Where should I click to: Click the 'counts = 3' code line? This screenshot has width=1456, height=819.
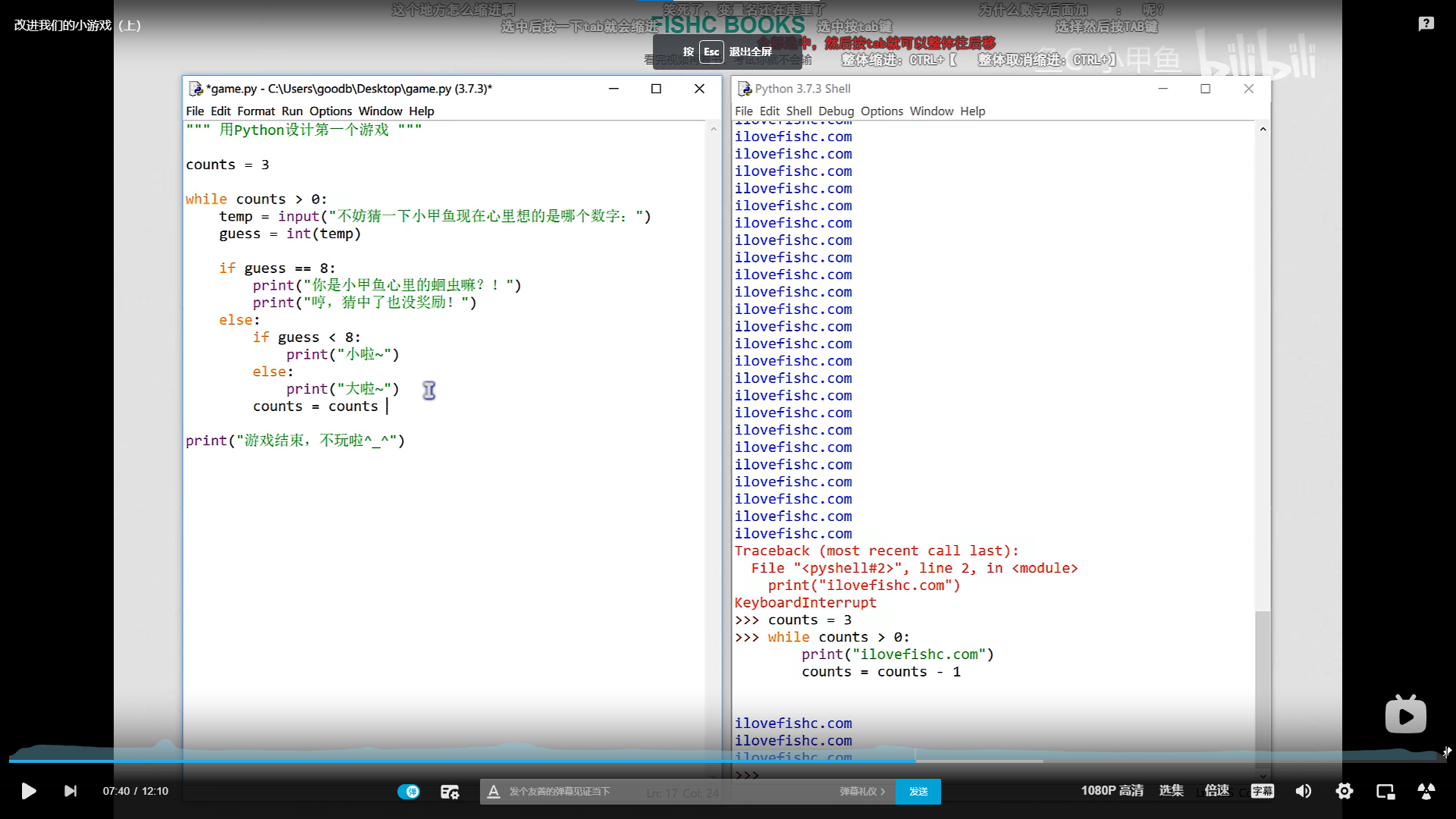[x=227, y=165]
